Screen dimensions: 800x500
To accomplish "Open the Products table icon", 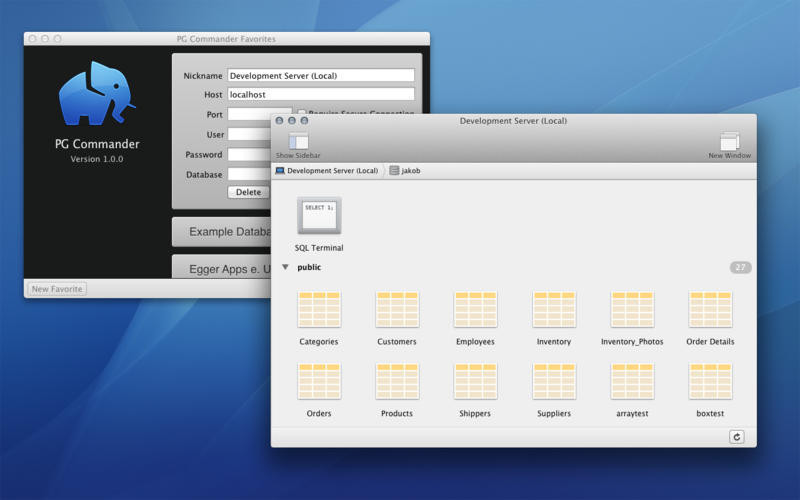I will [x=397, y=381].
